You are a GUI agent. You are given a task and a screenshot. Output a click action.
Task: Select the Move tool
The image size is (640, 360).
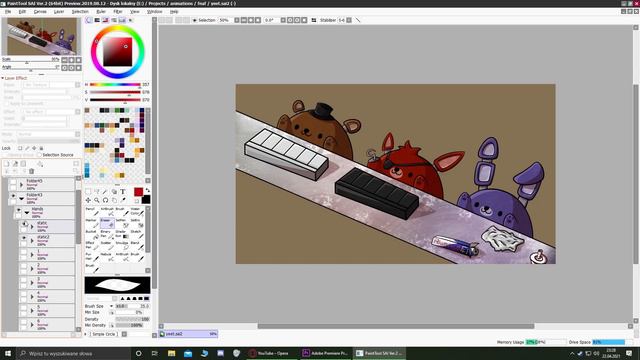pos(88,200)
